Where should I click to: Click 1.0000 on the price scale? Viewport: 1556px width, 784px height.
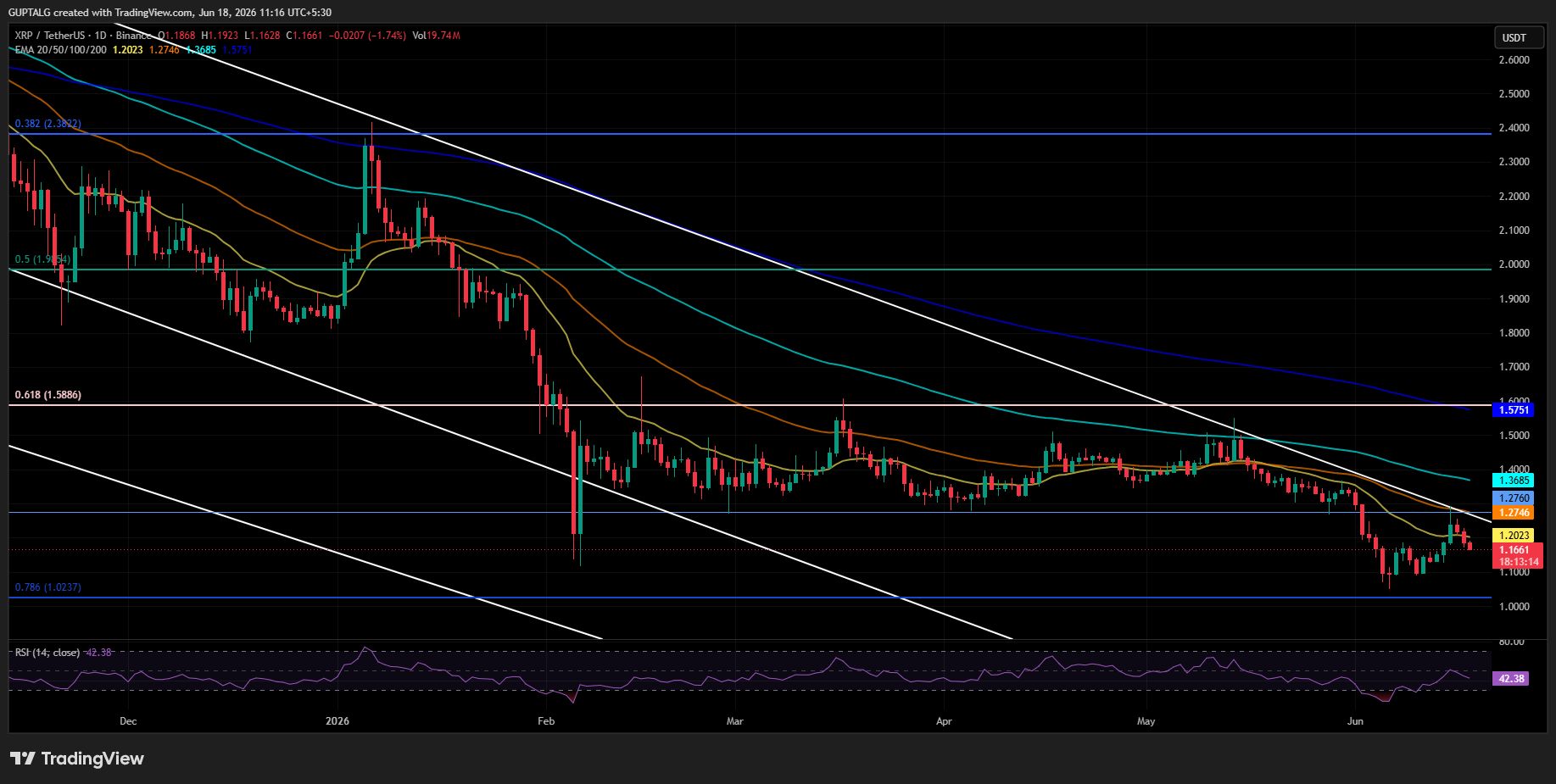[1514, 607]
